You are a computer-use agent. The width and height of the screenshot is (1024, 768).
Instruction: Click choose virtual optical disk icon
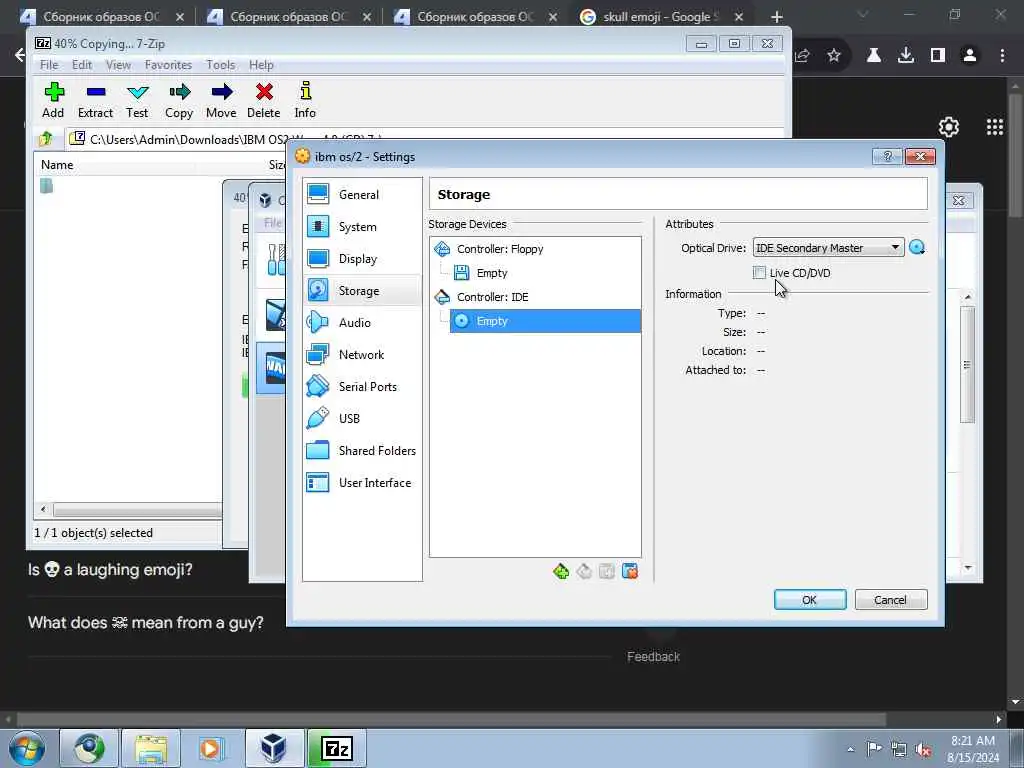pos(917,248)
